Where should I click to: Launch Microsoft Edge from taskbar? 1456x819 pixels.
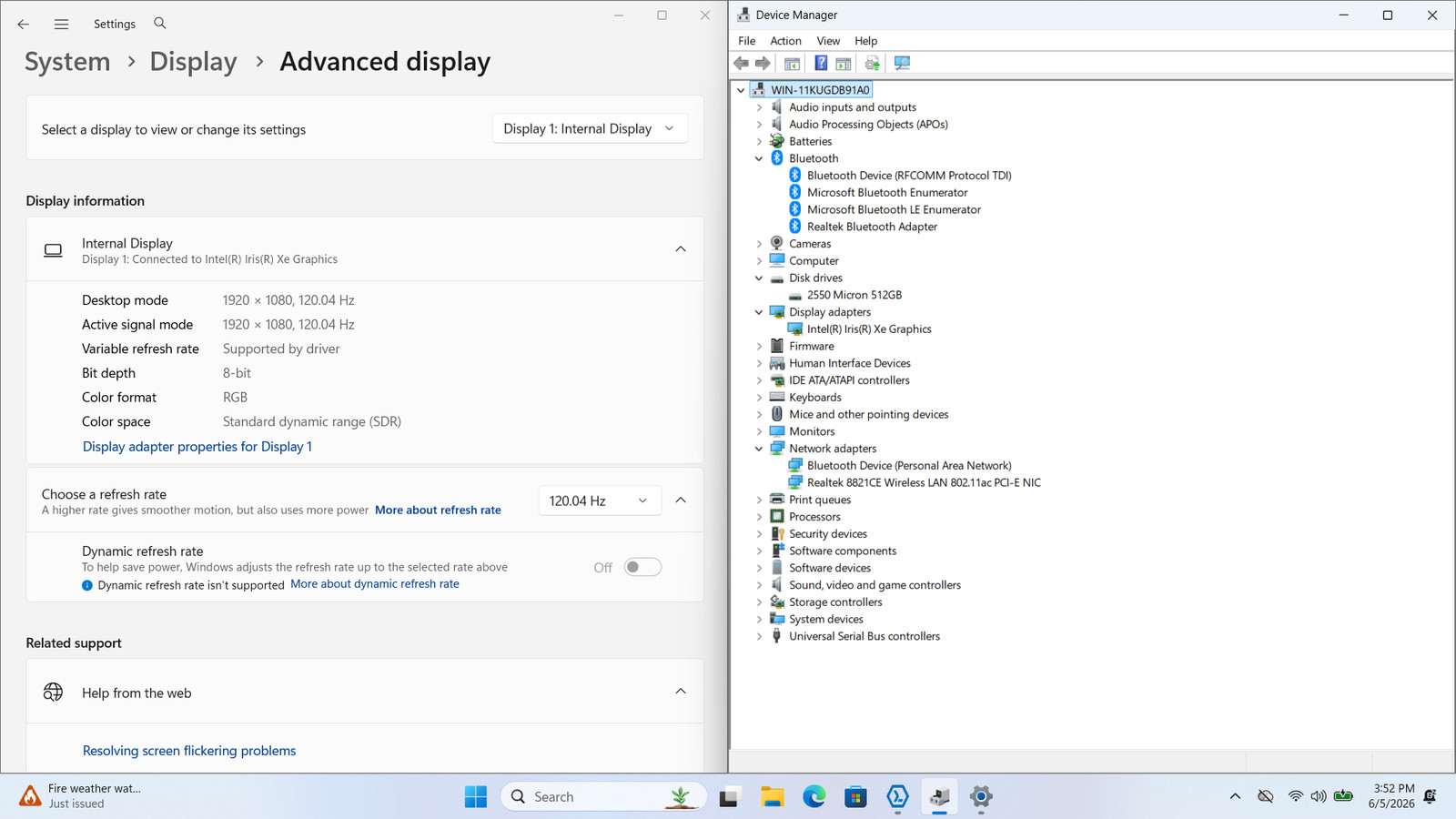pos(814,797)
